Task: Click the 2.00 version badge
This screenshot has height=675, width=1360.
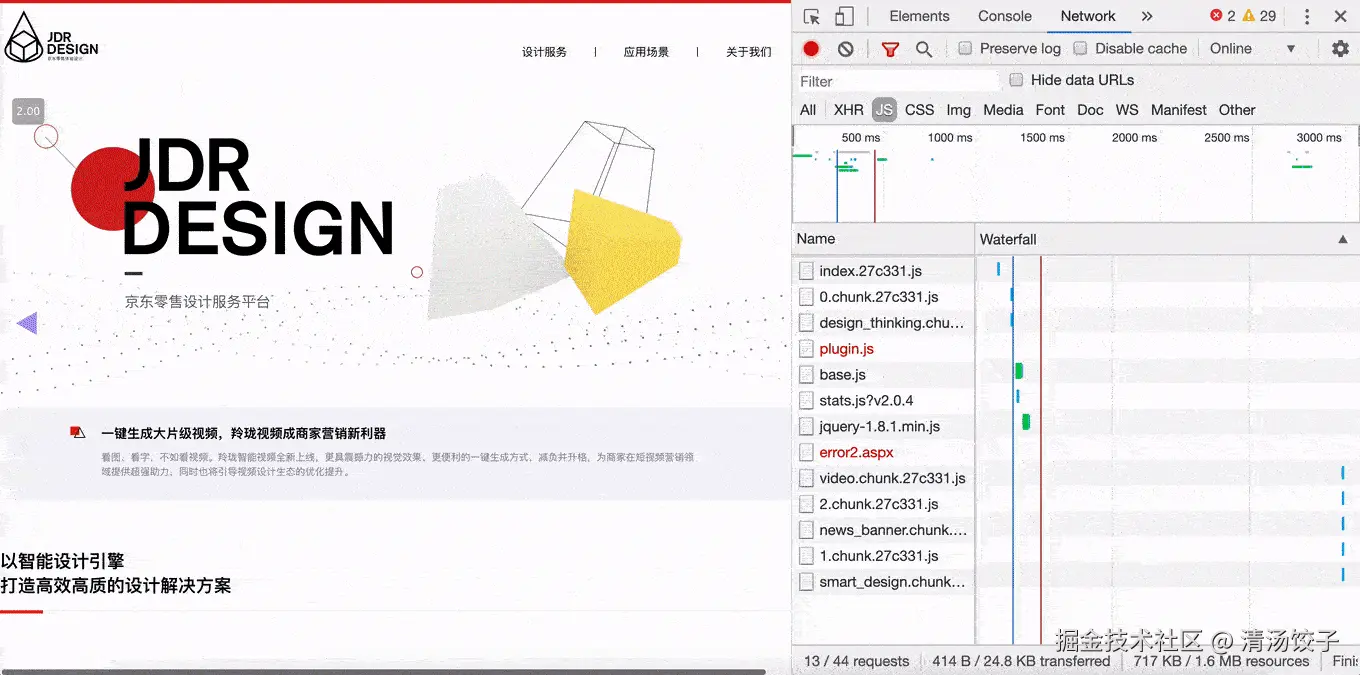Action: tap(28, 112)
